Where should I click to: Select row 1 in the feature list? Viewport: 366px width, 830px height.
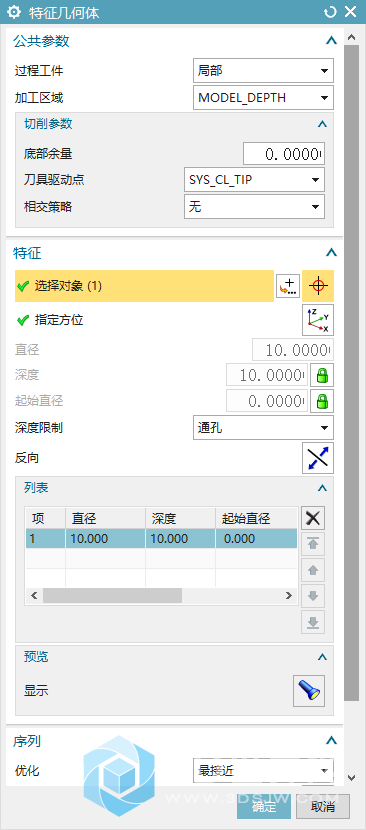pyautogui.click(x=161, y=539)
